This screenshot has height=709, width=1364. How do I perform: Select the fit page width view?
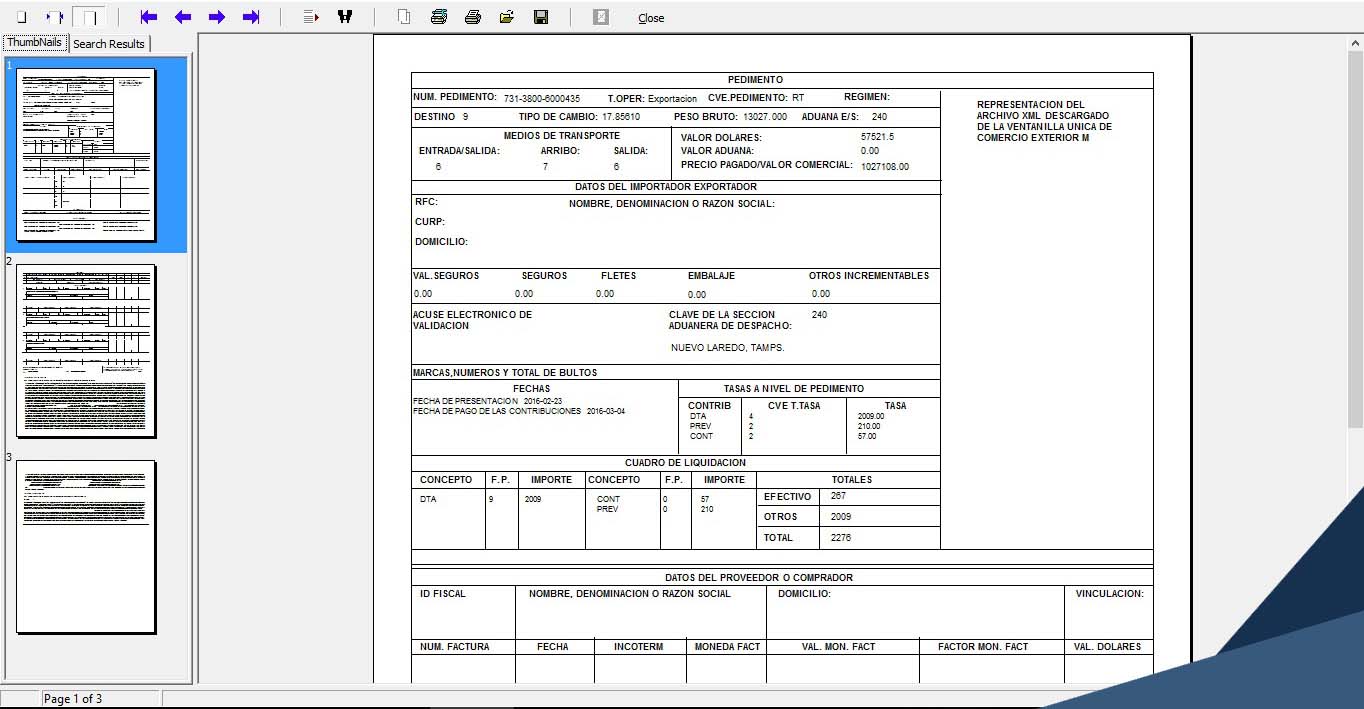click(55, 17)
